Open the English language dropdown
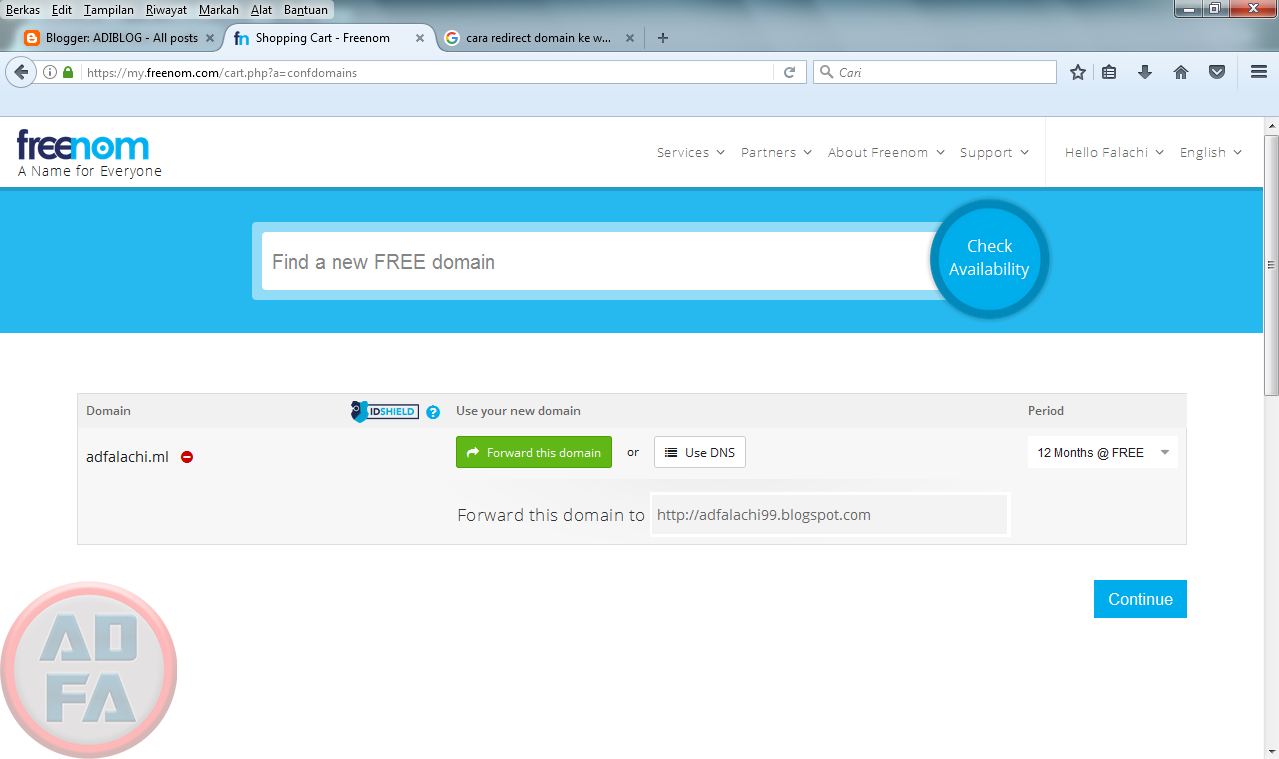The height and width of the screenshot is (759, 1279). coord(1210,152)
